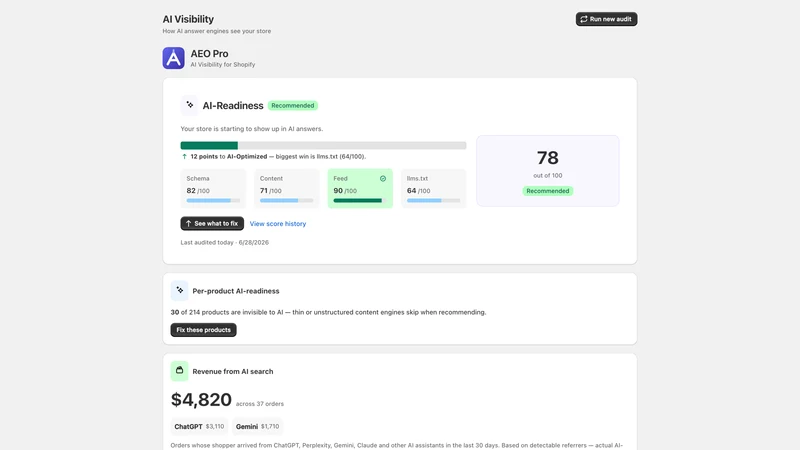Click the AI Visibility page title

(188, 19)
